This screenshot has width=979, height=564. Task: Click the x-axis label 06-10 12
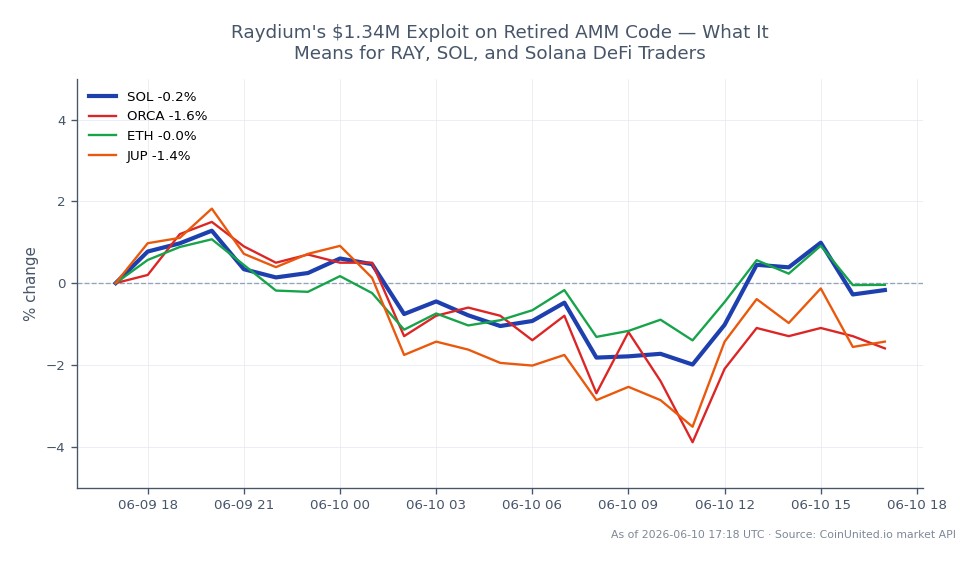725,505
